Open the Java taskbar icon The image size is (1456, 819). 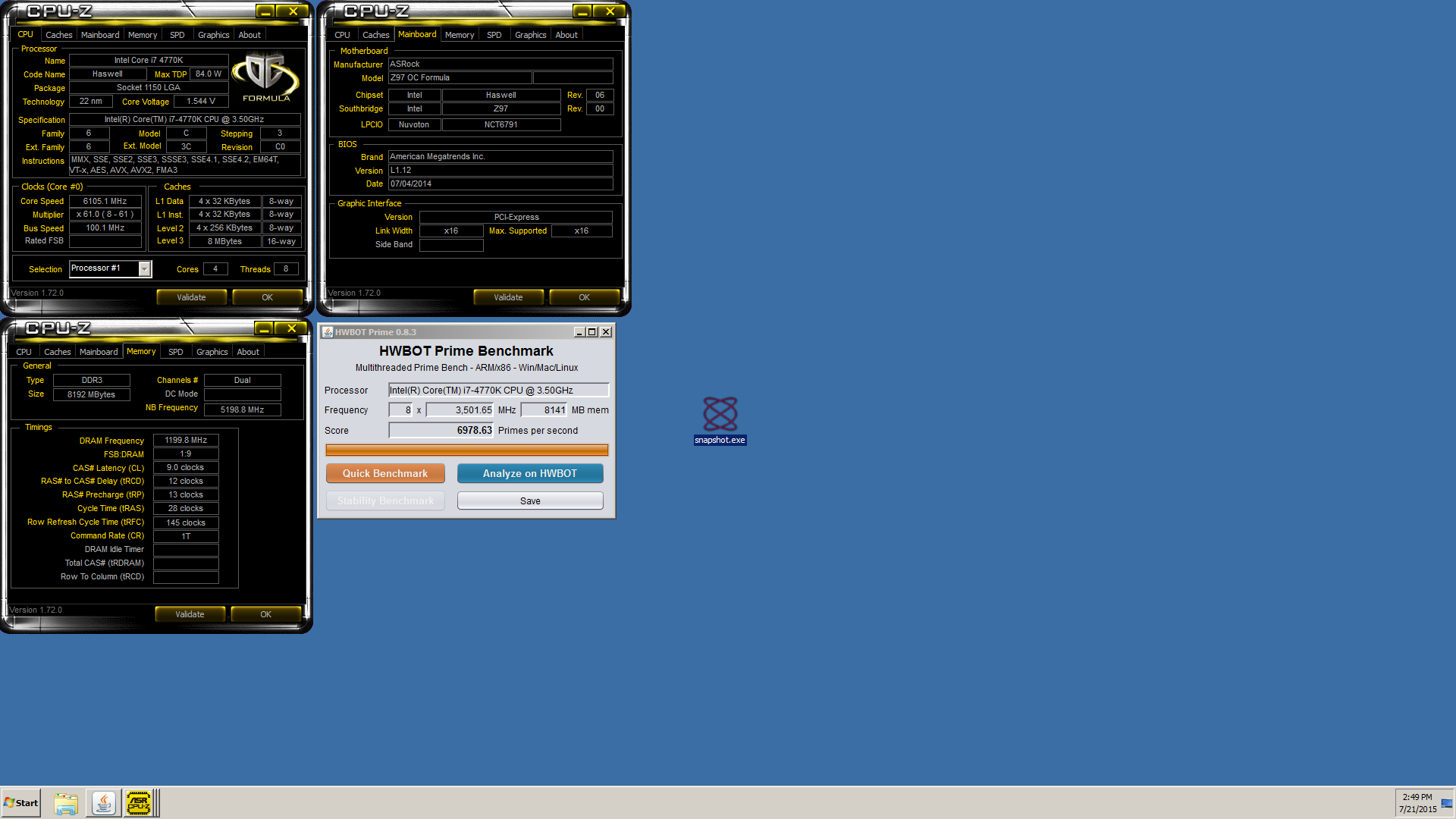click(103, 803)
